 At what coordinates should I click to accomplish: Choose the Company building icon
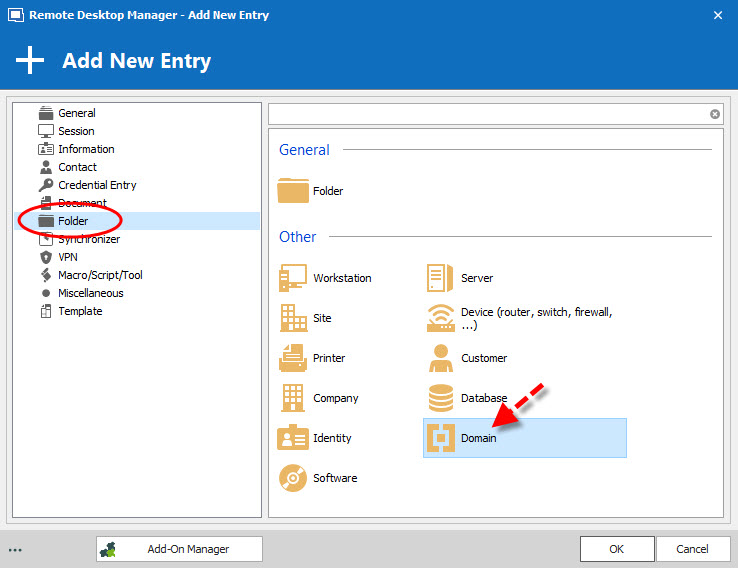293,398
